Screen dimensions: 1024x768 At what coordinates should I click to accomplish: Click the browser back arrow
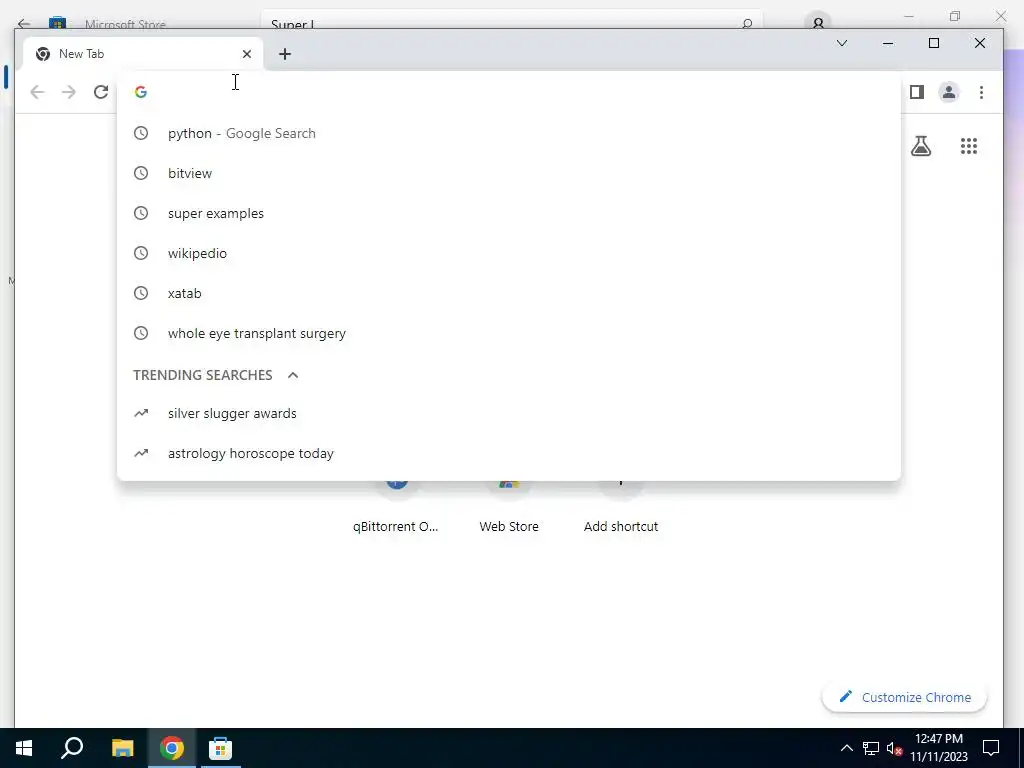click(x=37, y=92)
